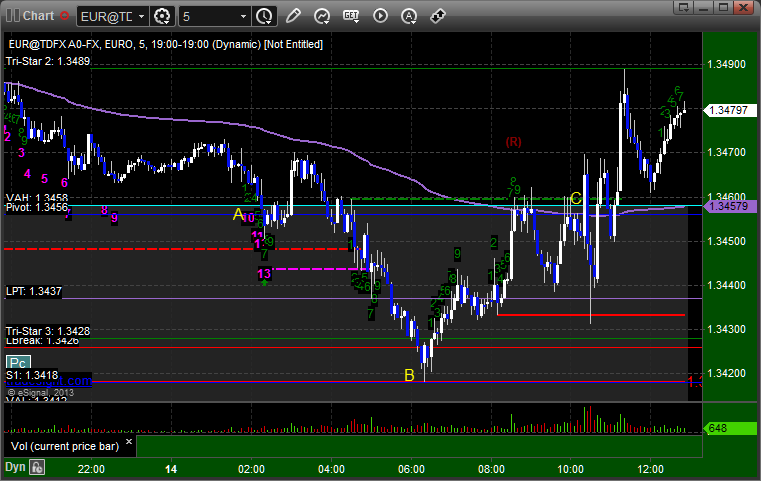Click the red (R) marker
761x481 pixels.
click(x=513, y=142)
